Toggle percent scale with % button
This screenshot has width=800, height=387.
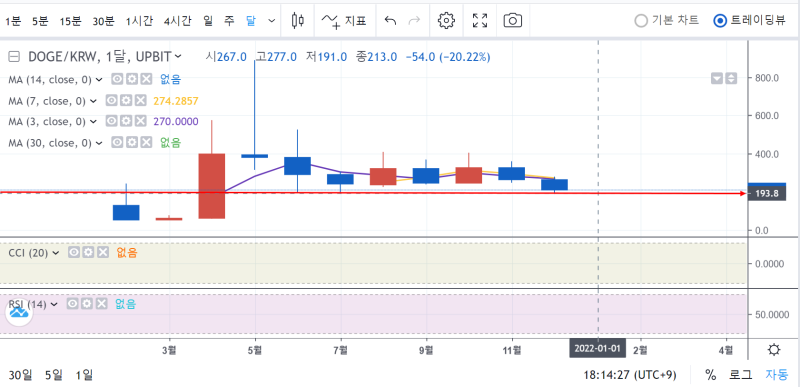point(710,375)
